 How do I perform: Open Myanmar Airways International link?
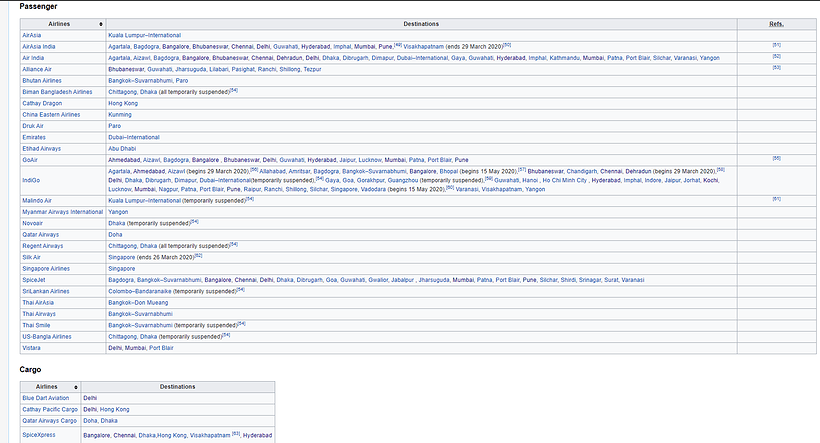[63, 212]
